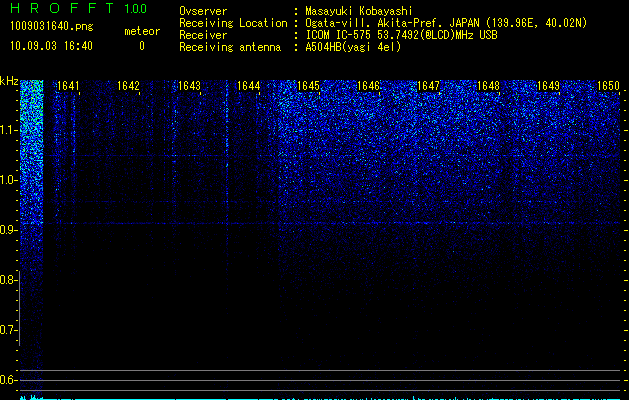
Task: Click the kHz axis label
Action: point(9,81)
